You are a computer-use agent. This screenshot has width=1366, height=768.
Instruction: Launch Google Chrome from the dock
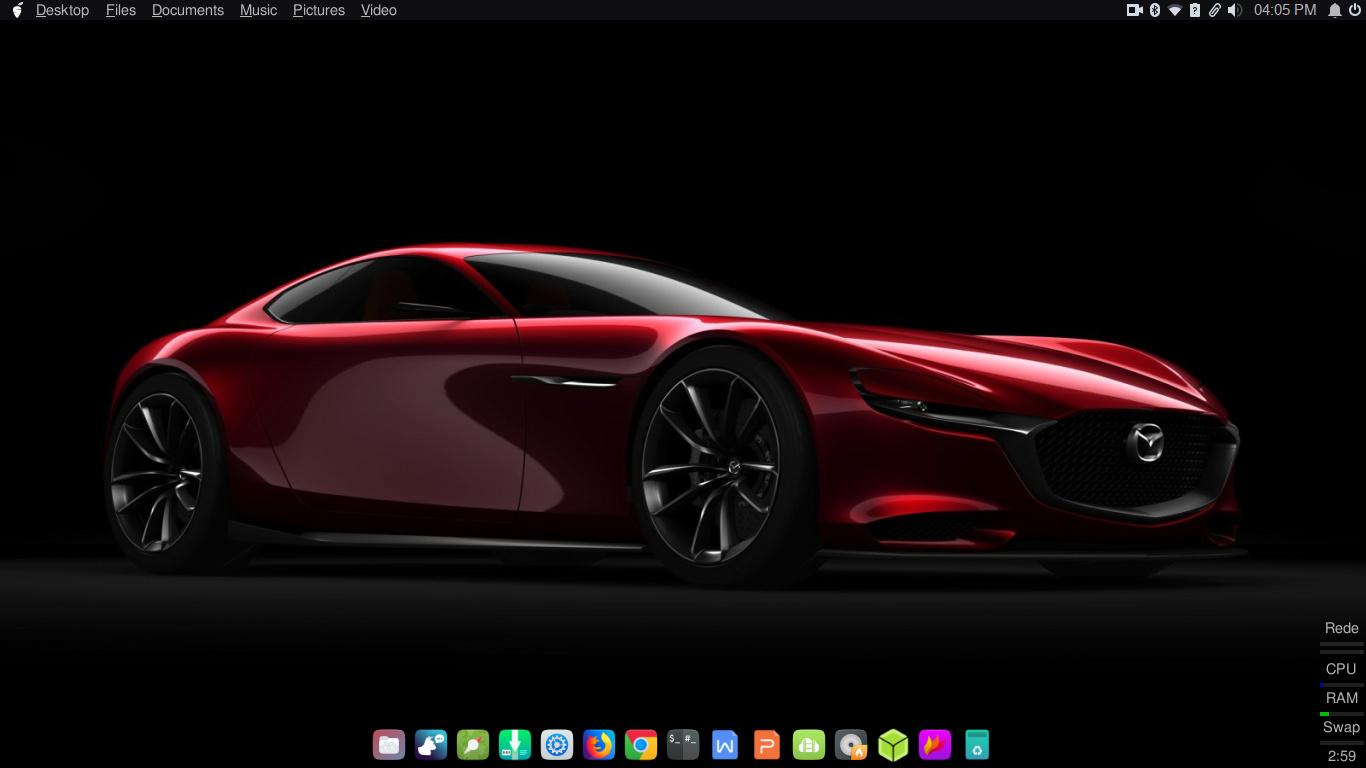641,745
